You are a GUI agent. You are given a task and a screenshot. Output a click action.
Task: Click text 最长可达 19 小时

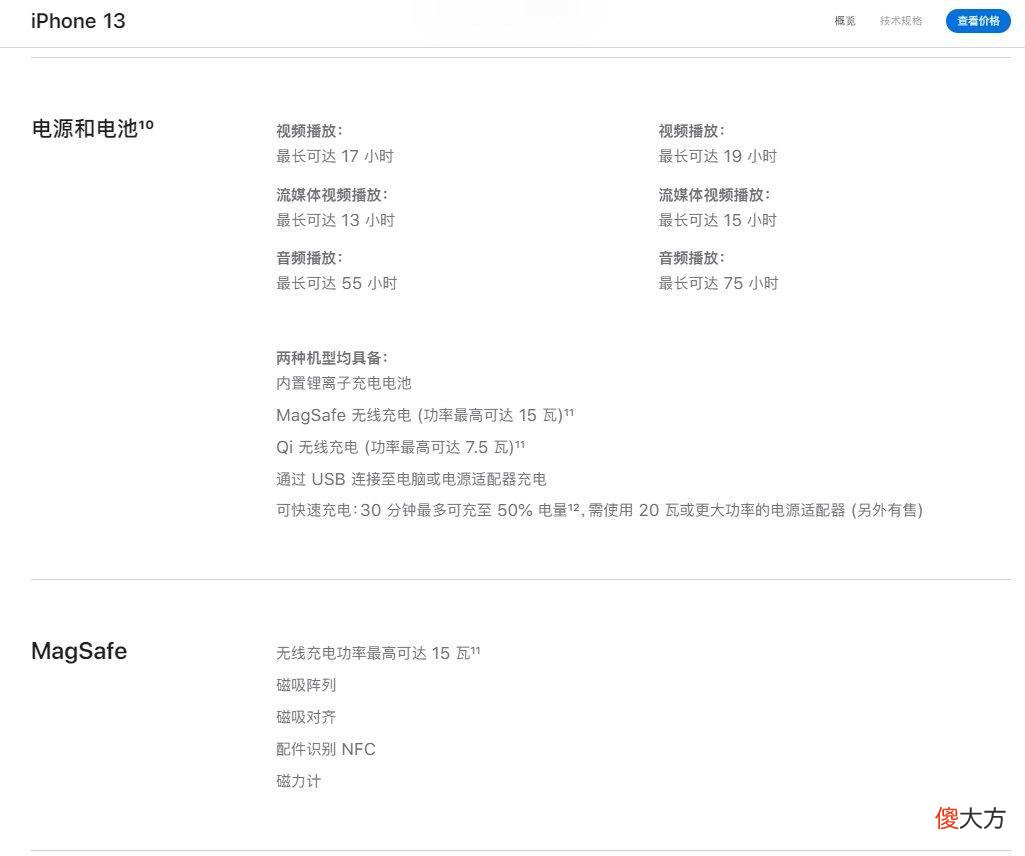pyautogui.click(x=718, y=156)
